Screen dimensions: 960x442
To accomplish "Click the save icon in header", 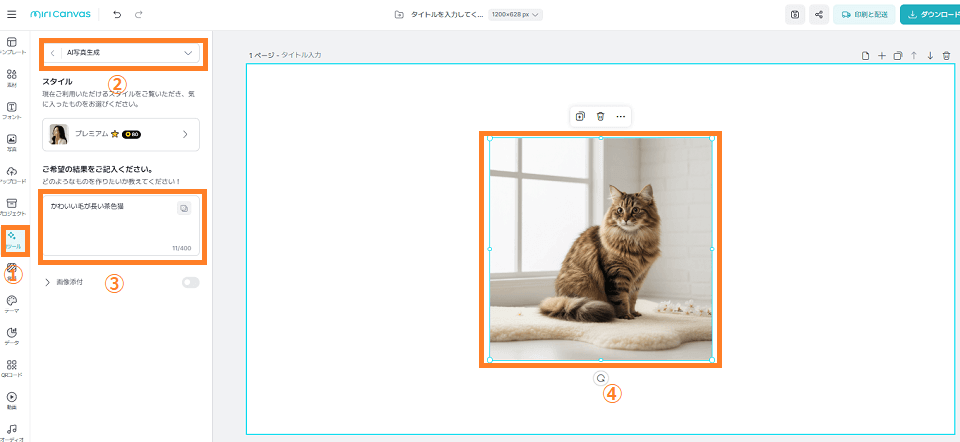I will [x=794, y=15].
